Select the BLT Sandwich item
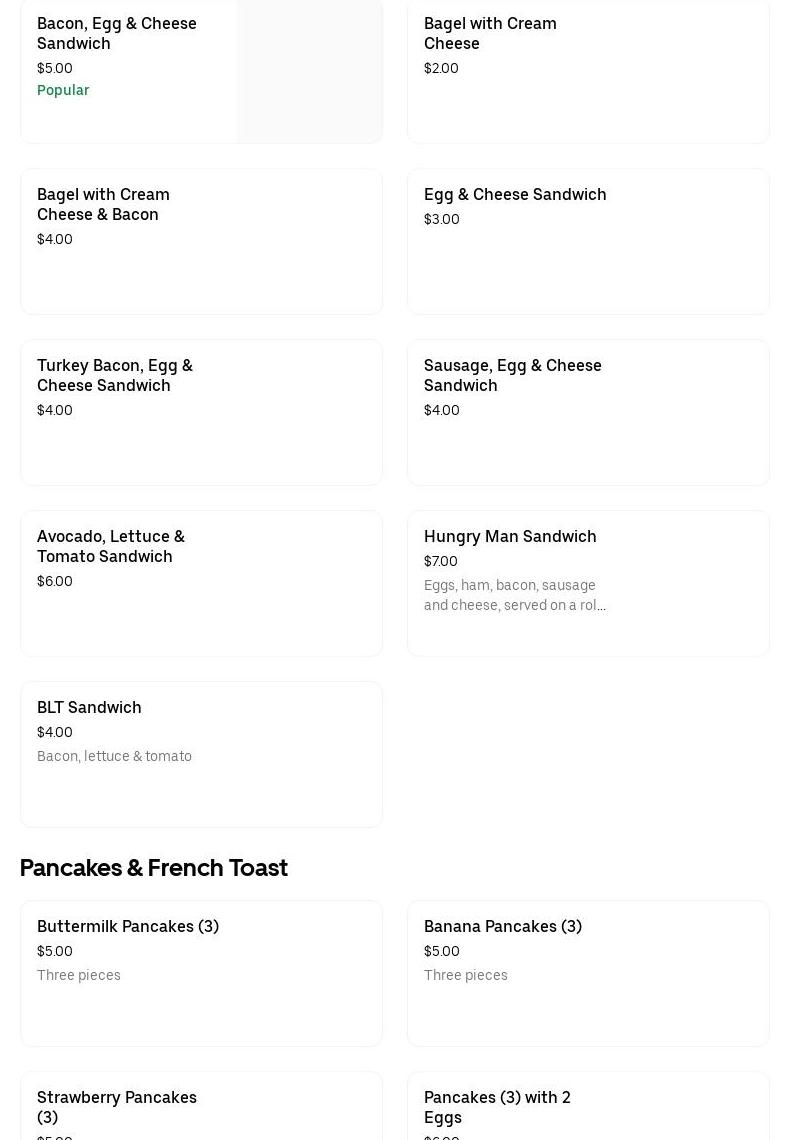 pos(89,707)
